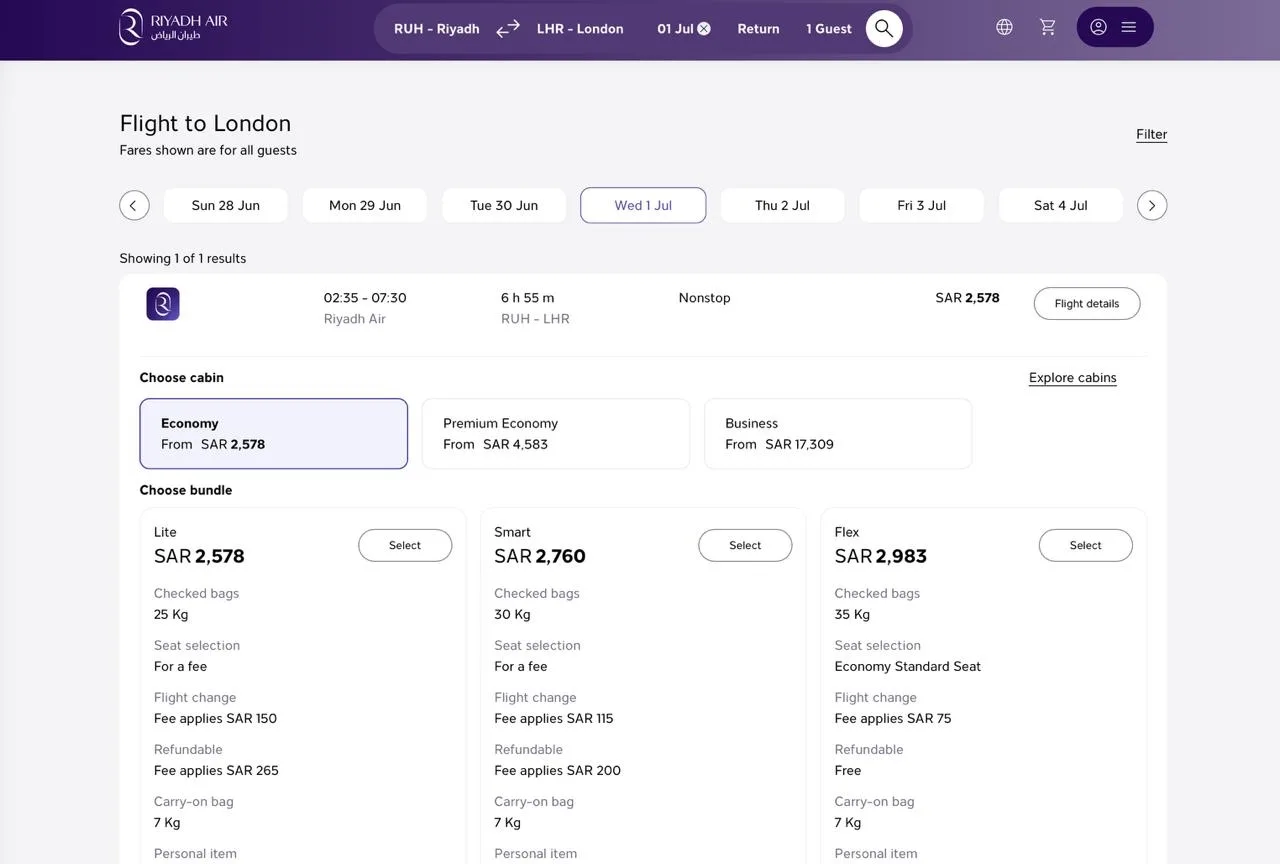Clear the 01 Jul date with x icon

(704, 29)
